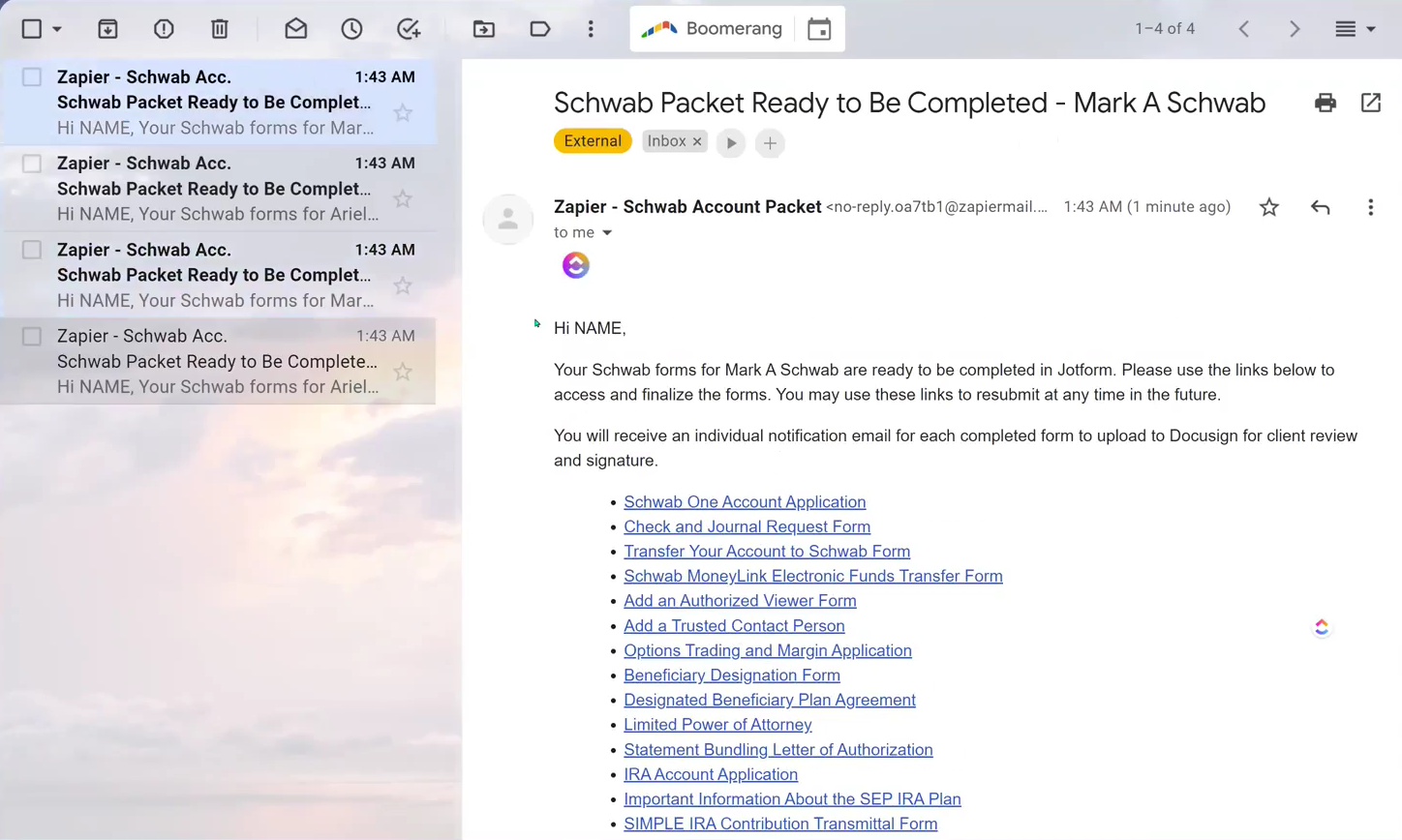Open the Limited Power of Attorney link
The width and height of the screenshot is (1402, 840).
point(717,725)
